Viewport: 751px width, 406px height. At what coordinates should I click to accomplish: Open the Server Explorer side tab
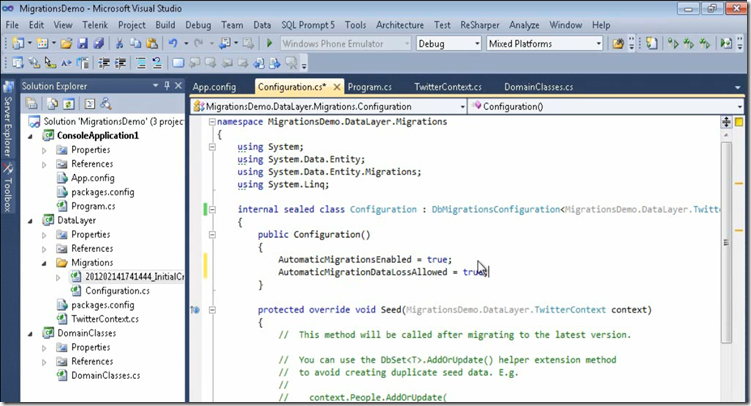pos(8,121)
